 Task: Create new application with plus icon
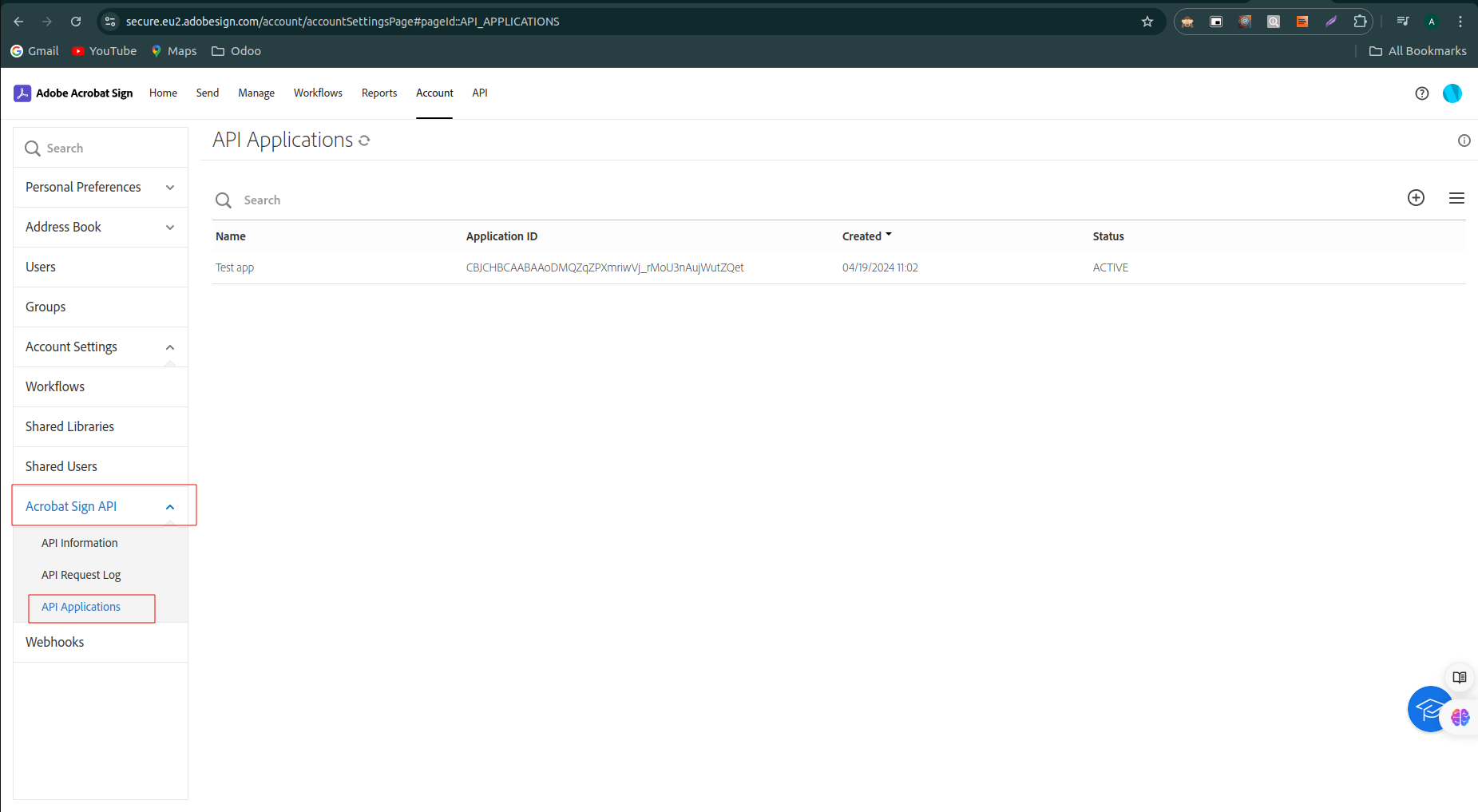(x=1416, y=198)
